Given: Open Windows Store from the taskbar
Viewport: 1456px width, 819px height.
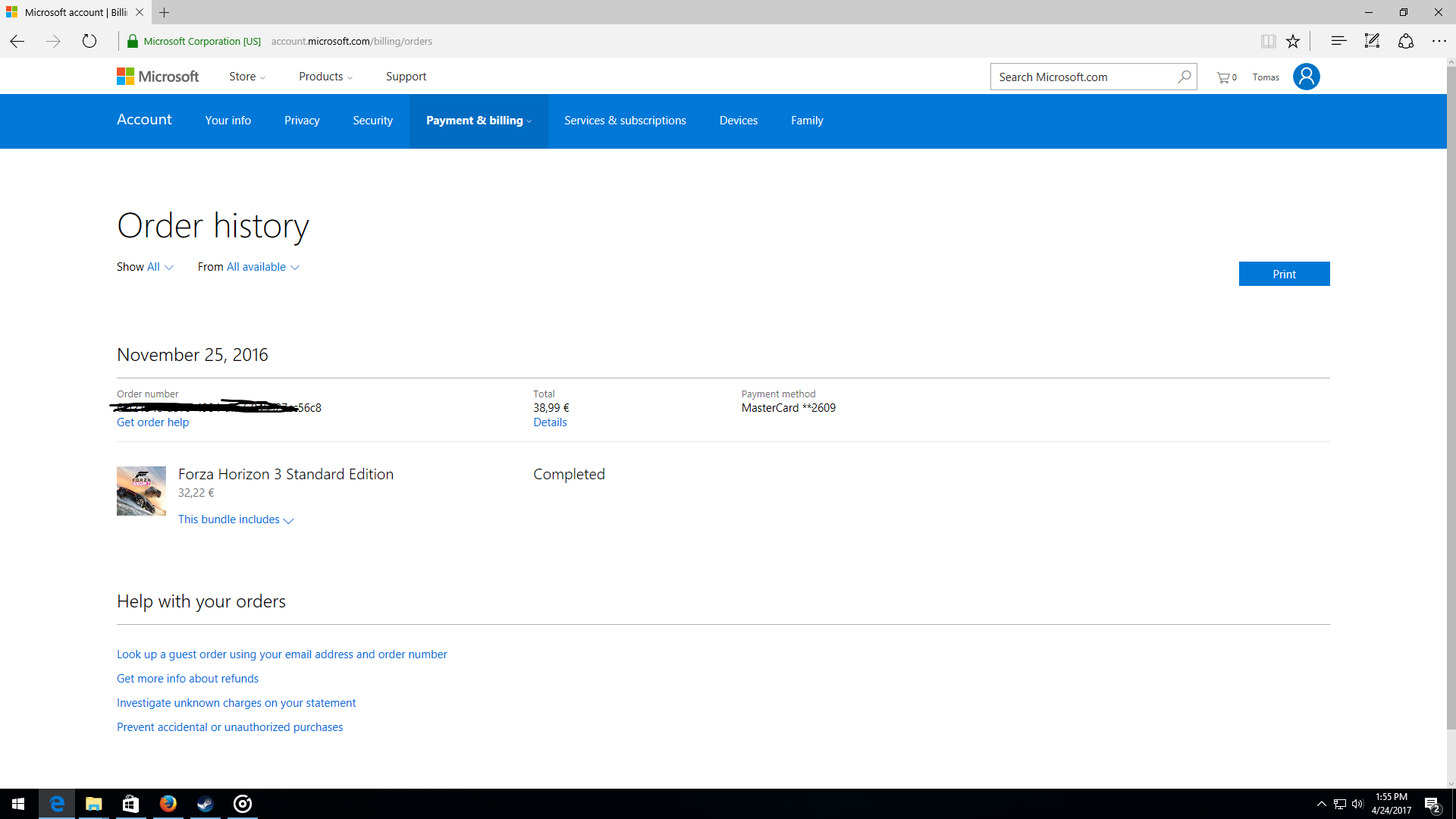Looking at the screenshot, I should [x=130, y=804].
